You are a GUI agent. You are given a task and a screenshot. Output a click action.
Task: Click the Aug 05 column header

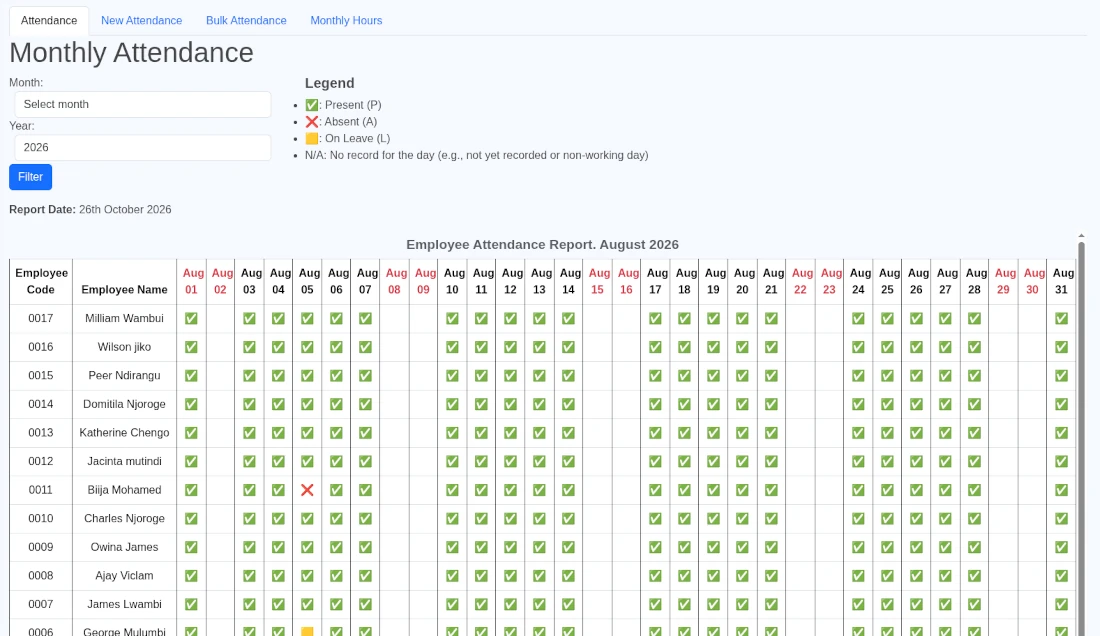pos(307,281)
